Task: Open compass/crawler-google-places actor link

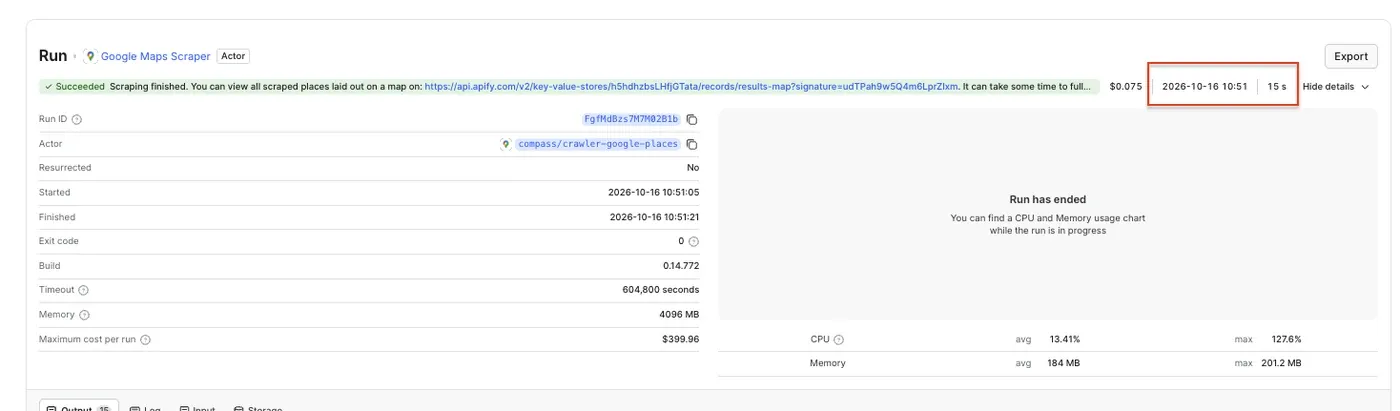Action: [x=598, y=144]
